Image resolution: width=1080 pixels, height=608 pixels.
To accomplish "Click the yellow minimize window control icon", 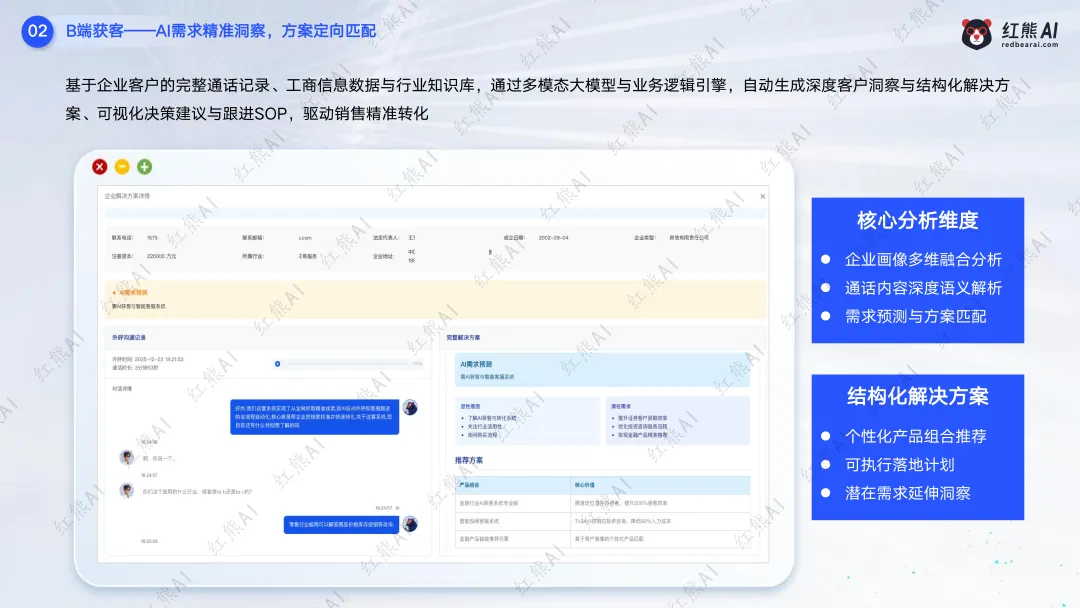I will coord(121,164).
